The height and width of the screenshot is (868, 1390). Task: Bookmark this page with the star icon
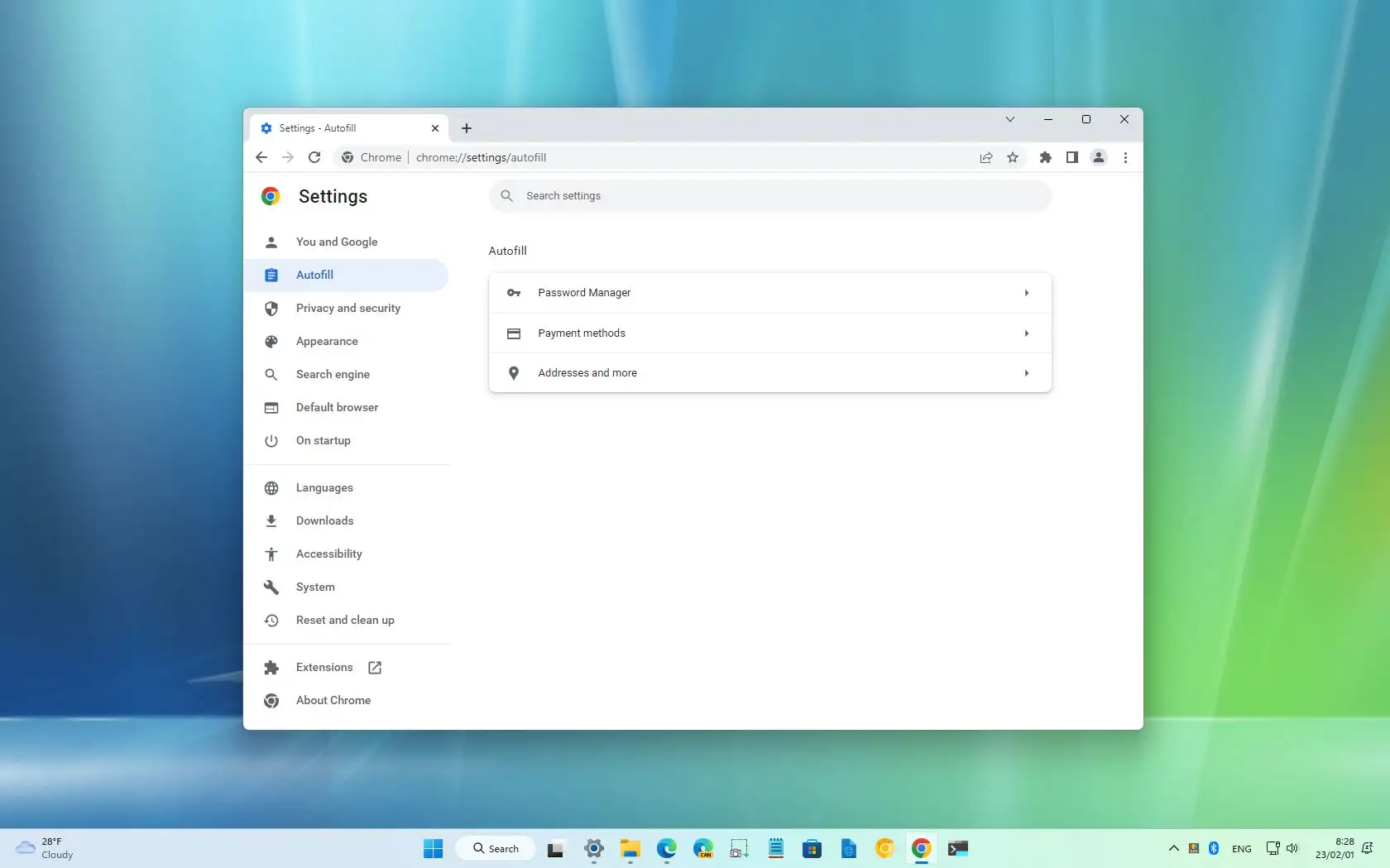coord(1013,157)
